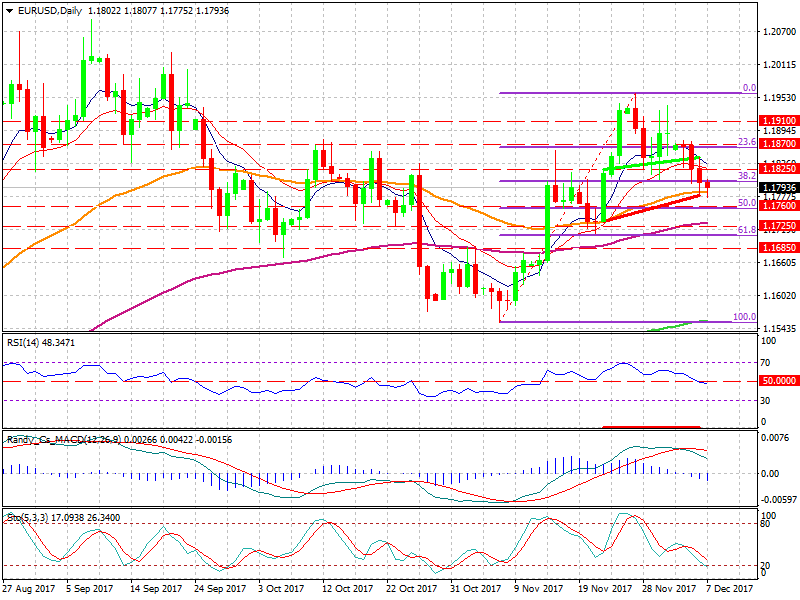Viewport: 800px width, 600px height.
Task: Click the 12 Oct 2017 date label
Action: 347,589
